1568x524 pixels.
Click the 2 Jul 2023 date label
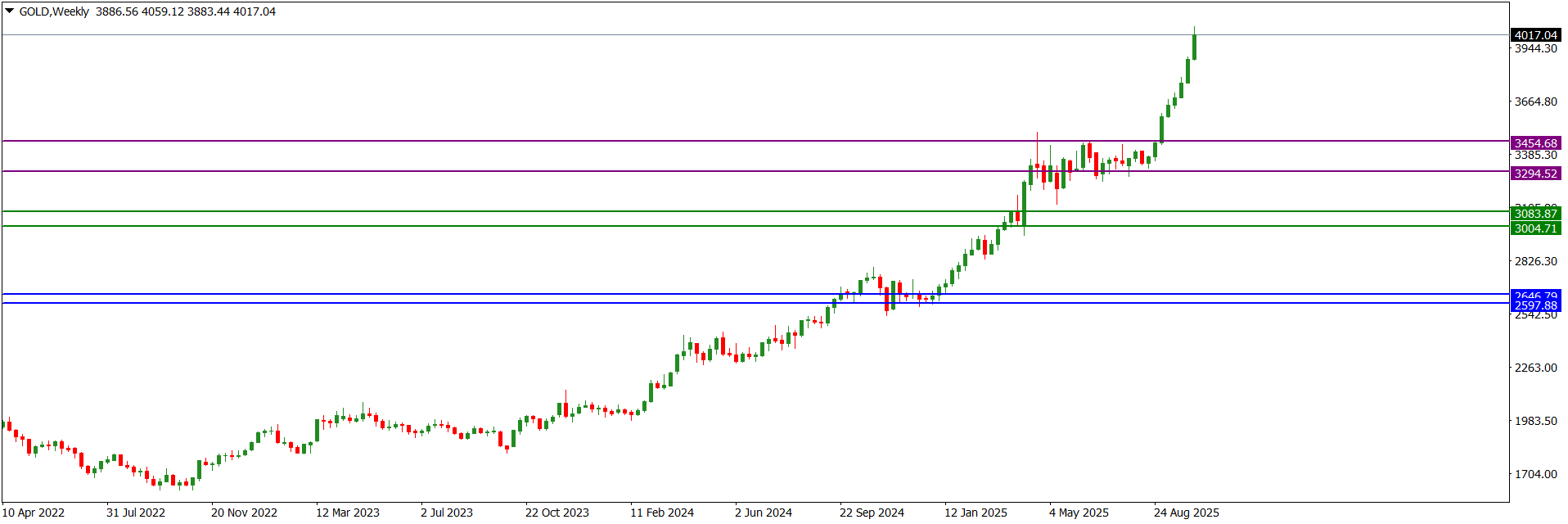pos(447,513)
